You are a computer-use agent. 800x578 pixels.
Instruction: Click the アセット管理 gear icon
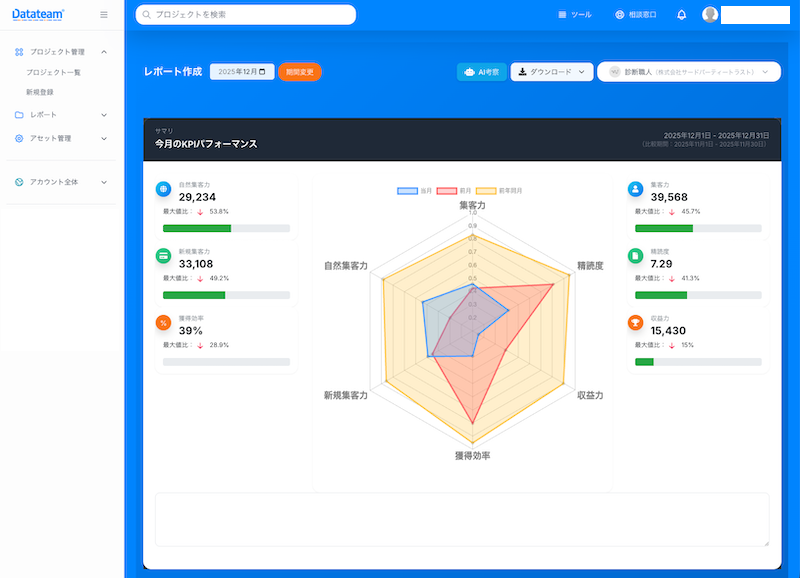(19, 138)
